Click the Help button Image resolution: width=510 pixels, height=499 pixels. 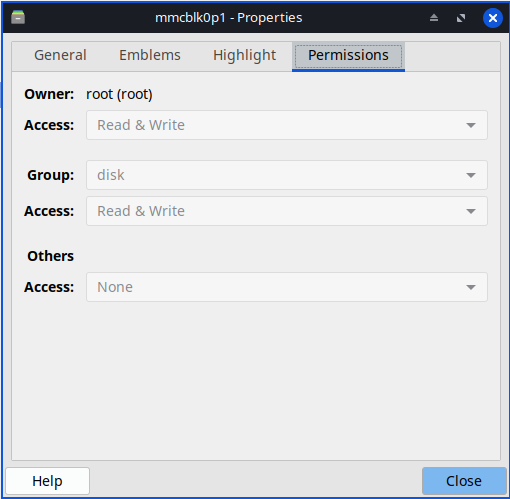(x=48, y=481)
